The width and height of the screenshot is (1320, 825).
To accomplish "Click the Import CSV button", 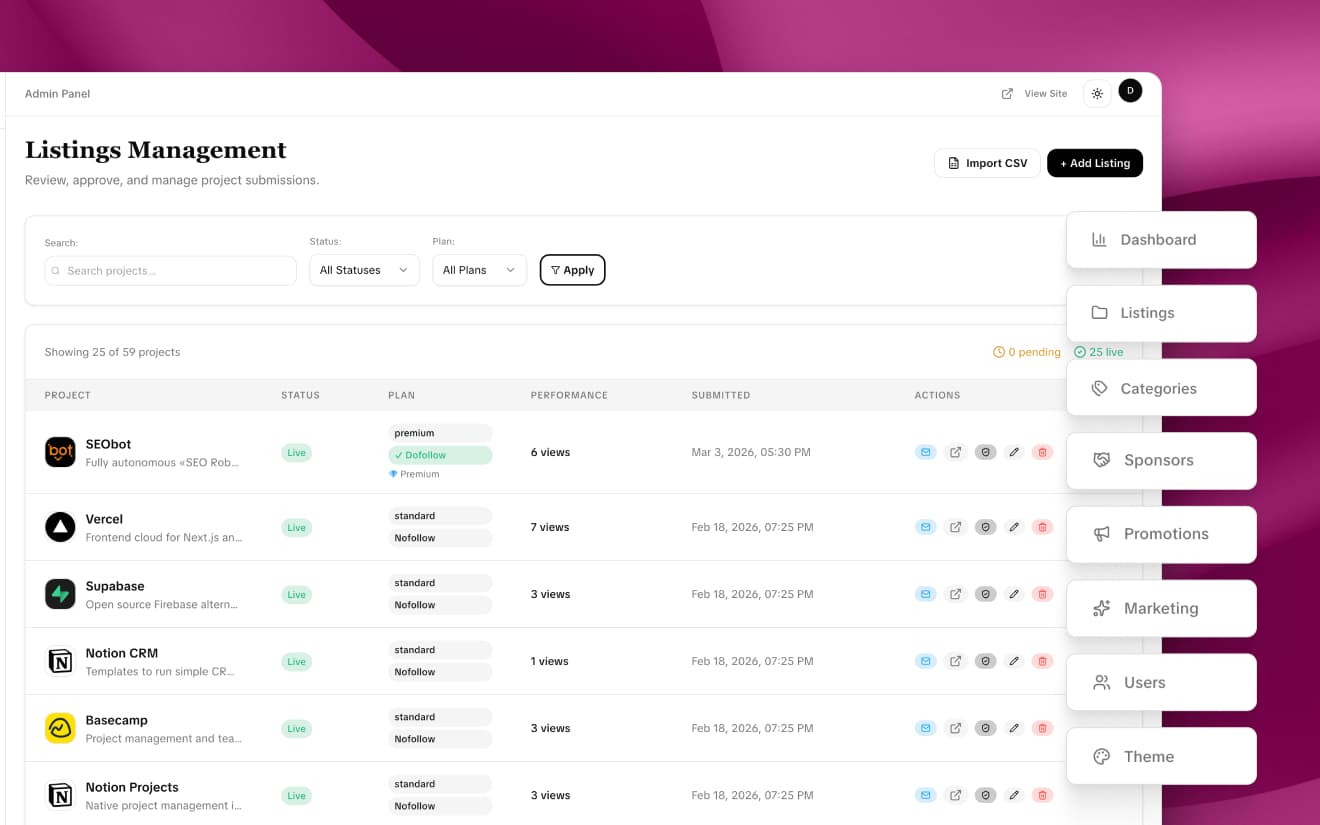I will (x=987, y=162).
